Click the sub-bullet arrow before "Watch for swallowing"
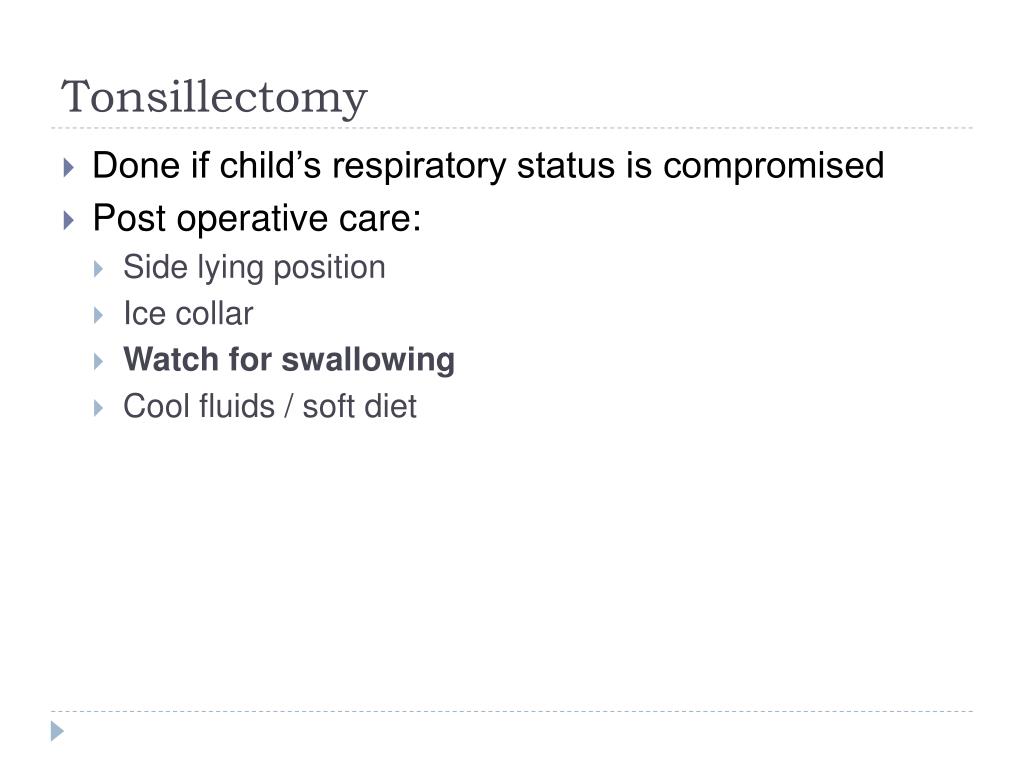This screenshot has height=768, width=1024. coord(99,361)
